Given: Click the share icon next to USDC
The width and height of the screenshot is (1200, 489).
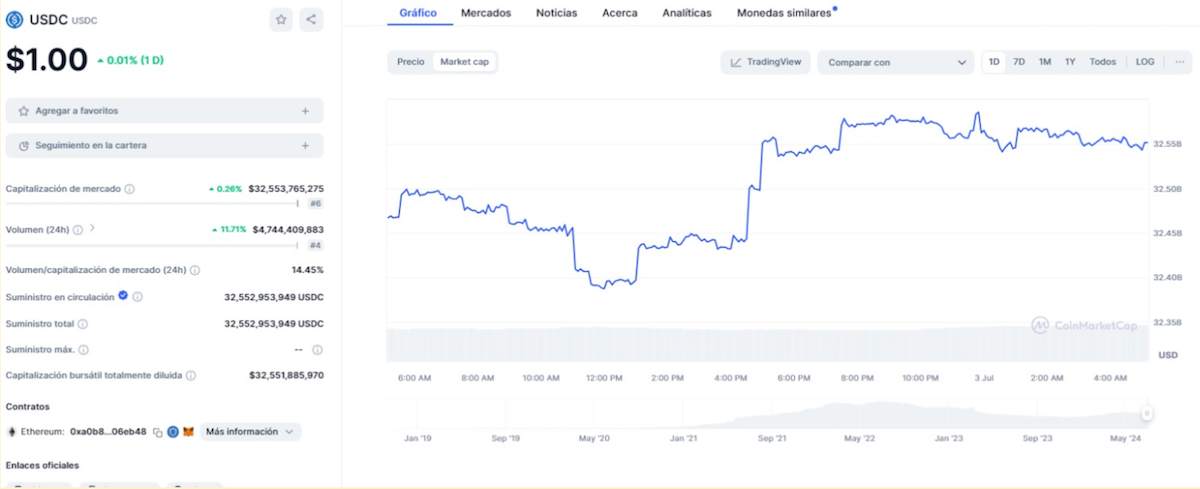Looking at the screenshot, I should (311, 19).
